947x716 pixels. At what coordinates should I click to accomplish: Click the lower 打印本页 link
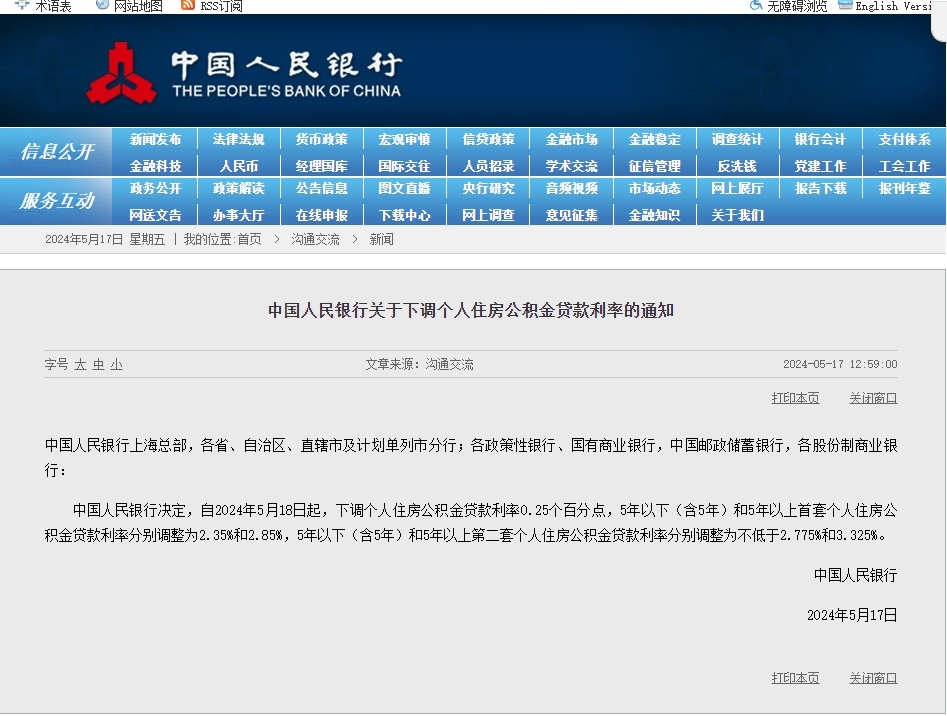point(795,679)
